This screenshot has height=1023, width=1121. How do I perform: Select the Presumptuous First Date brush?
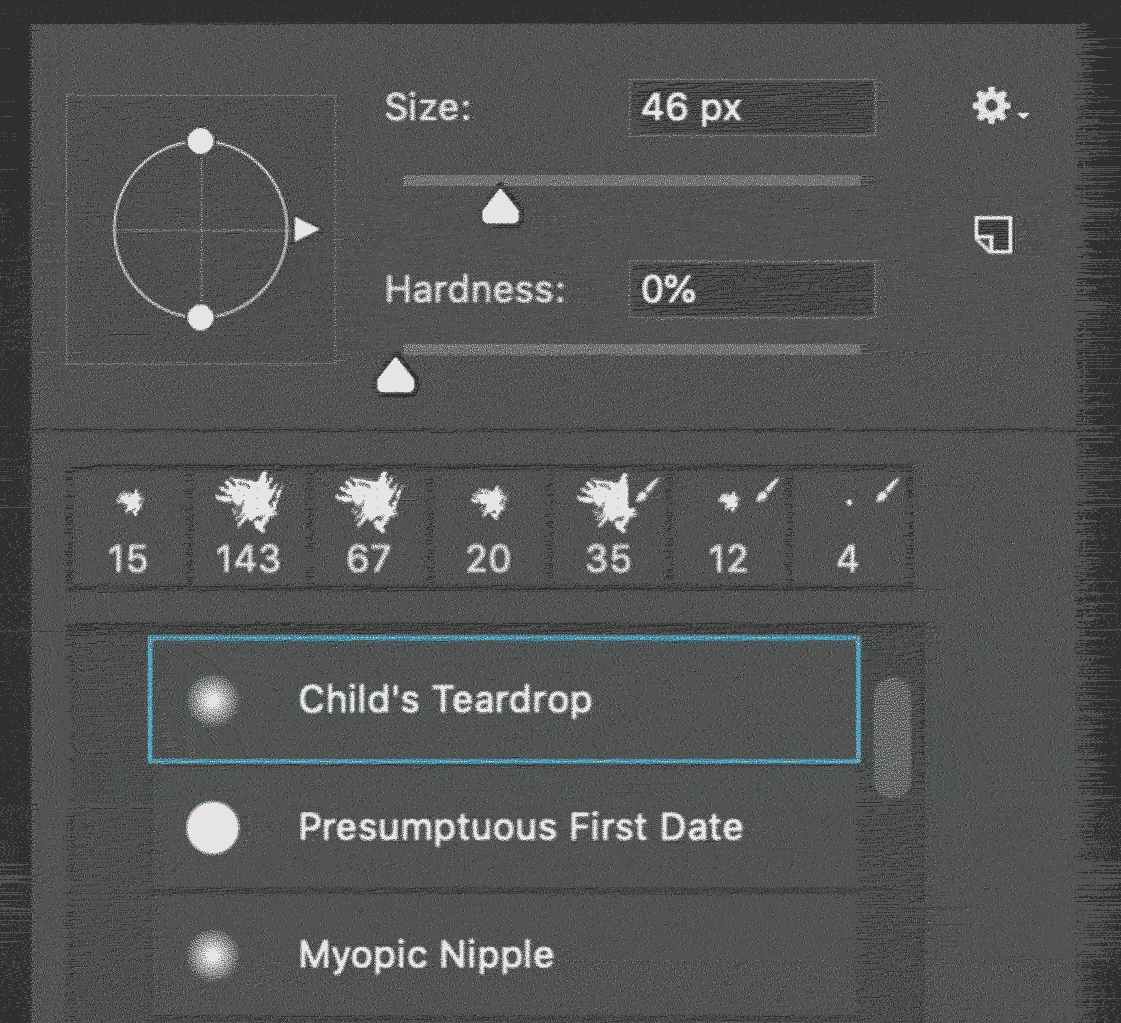[x=504, y=827]
